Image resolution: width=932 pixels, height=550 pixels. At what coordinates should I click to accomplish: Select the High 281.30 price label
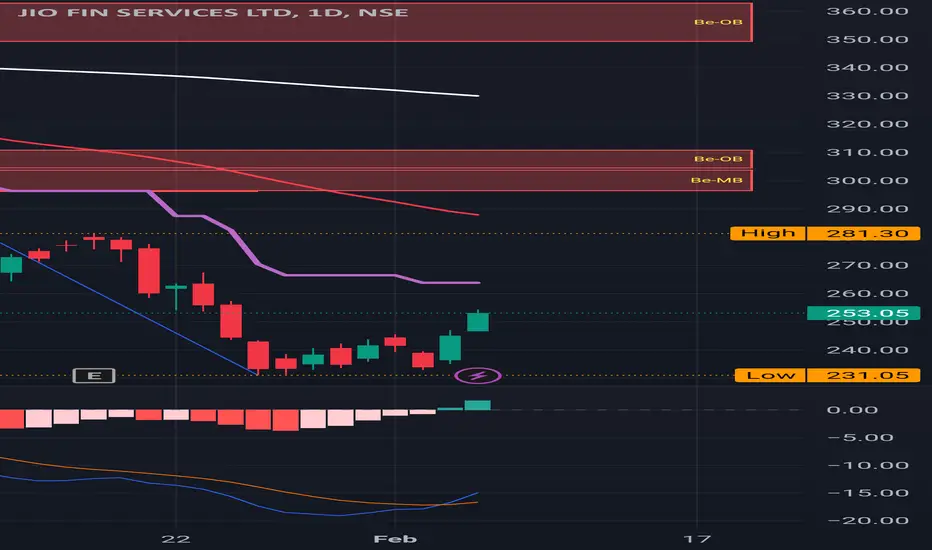pyautogui.click(x=825, y=233)
